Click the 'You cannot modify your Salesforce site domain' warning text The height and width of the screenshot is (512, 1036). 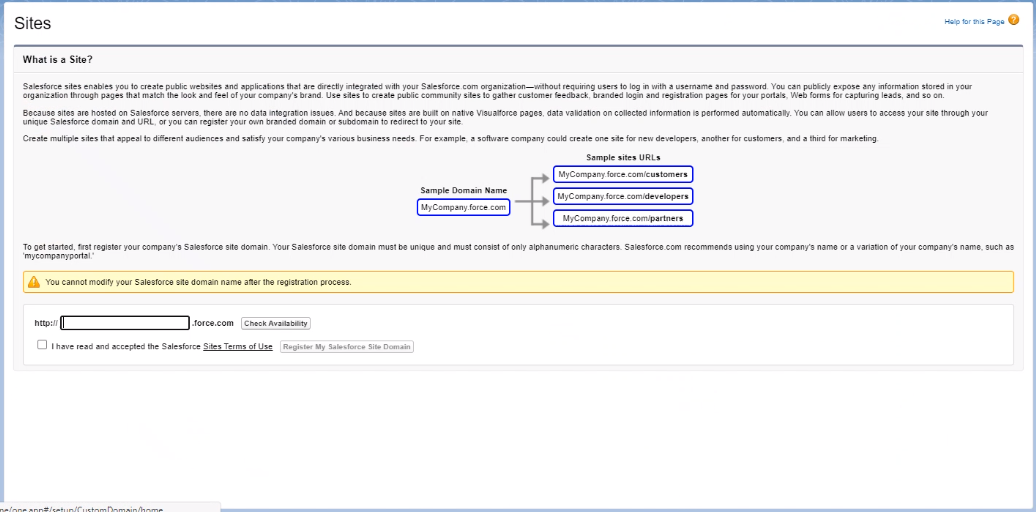tap(198, 282)
